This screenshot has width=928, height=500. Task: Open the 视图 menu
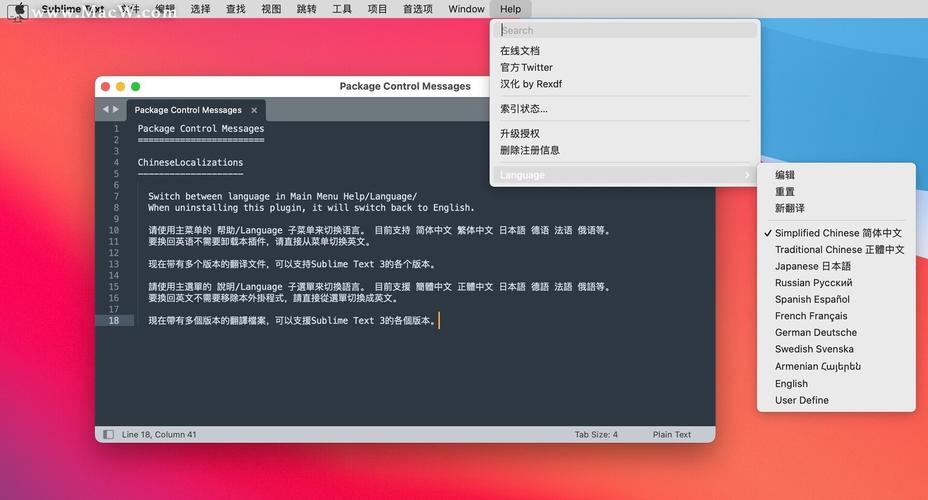coord(271,9)
